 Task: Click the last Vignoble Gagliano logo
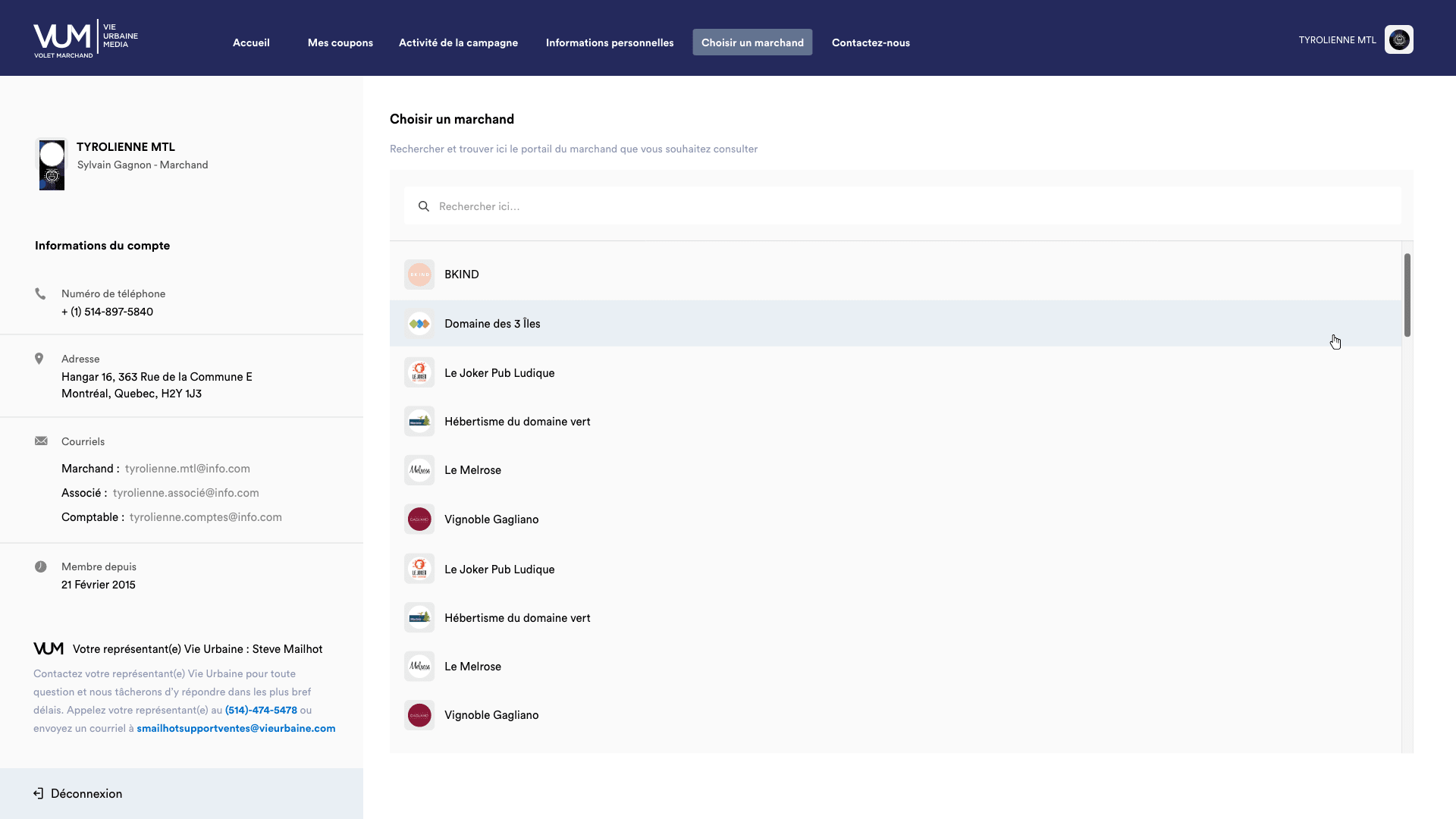(419, 715)
